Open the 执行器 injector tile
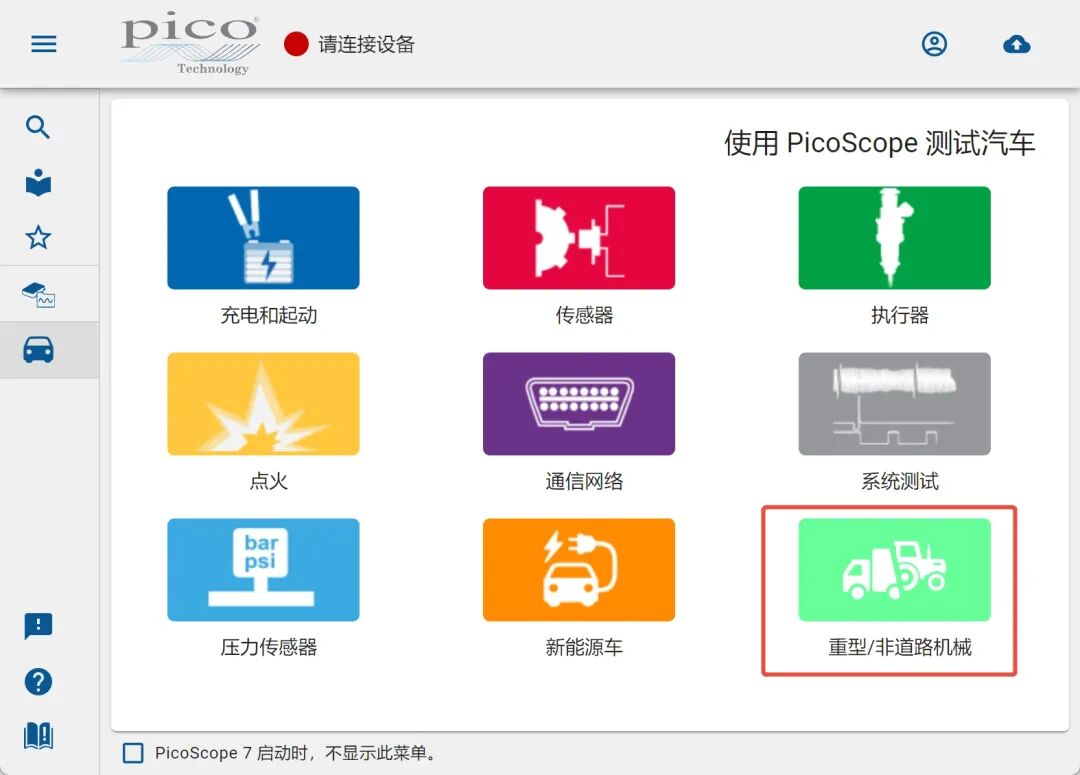 pyautogui.click(x=894, y=238)
